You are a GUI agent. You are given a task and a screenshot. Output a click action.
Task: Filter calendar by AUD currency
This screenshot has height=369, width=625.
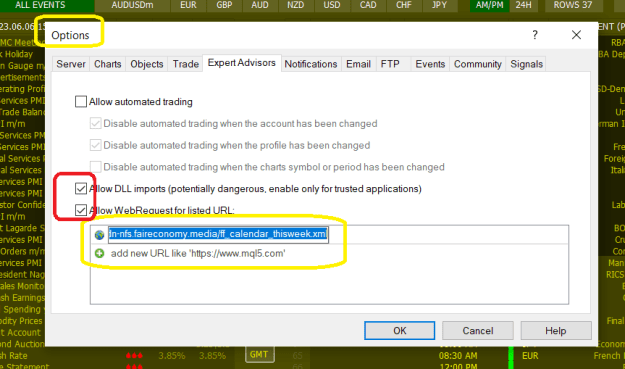260,5
